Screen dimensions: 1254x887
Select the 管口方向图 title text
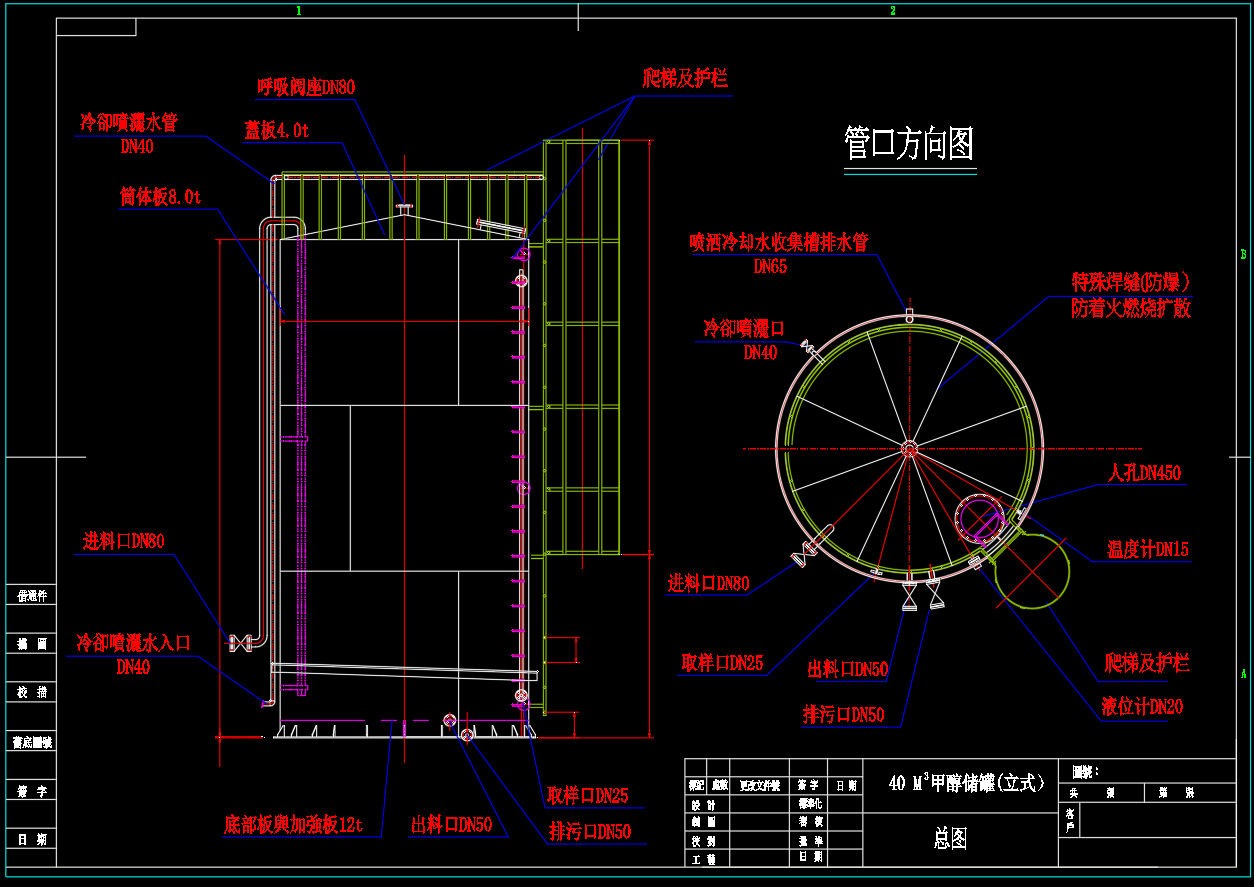pos(909,144)
